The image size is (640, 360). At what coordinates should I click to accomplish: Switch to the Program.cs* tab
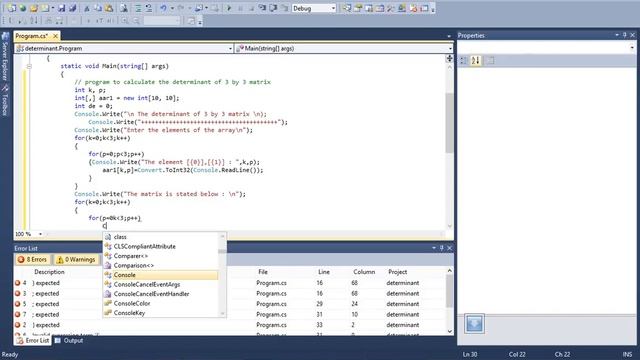point(31,36)
